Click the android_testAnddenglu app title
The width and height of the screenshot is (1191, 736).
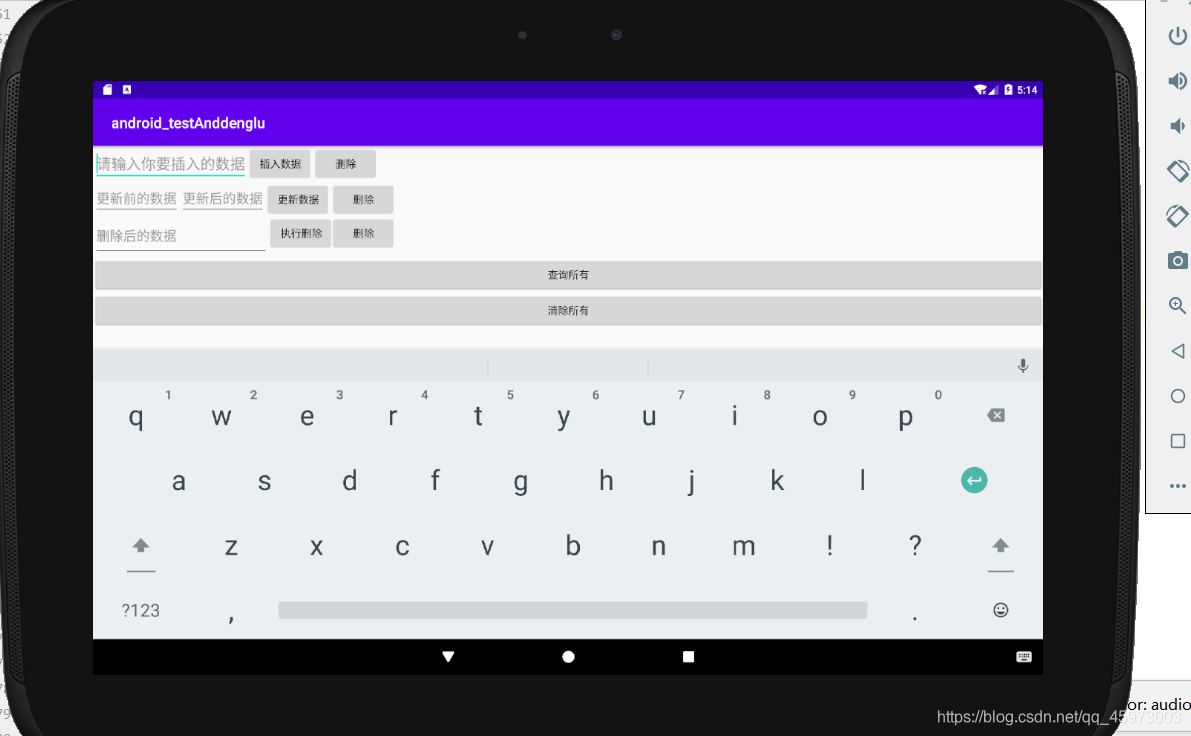188,123
